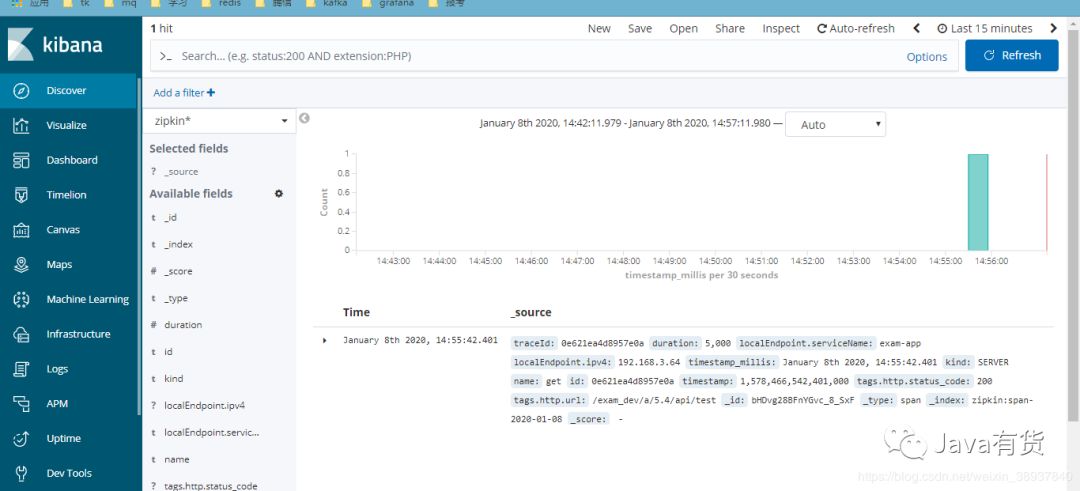1080x491 pixels.
Task: Expand the document row for 14:55:42.401
Action: click(x=325, y=340)
